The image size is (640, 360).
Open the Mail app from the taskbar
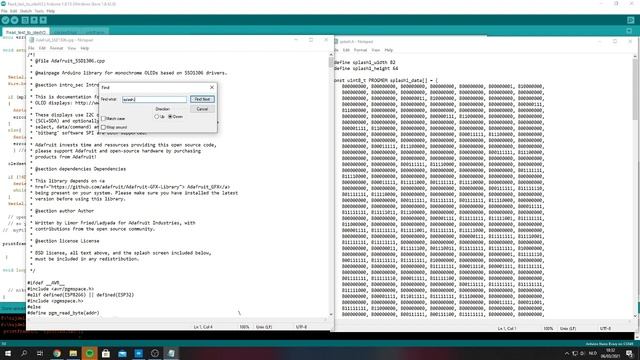(x=122, y=353)
